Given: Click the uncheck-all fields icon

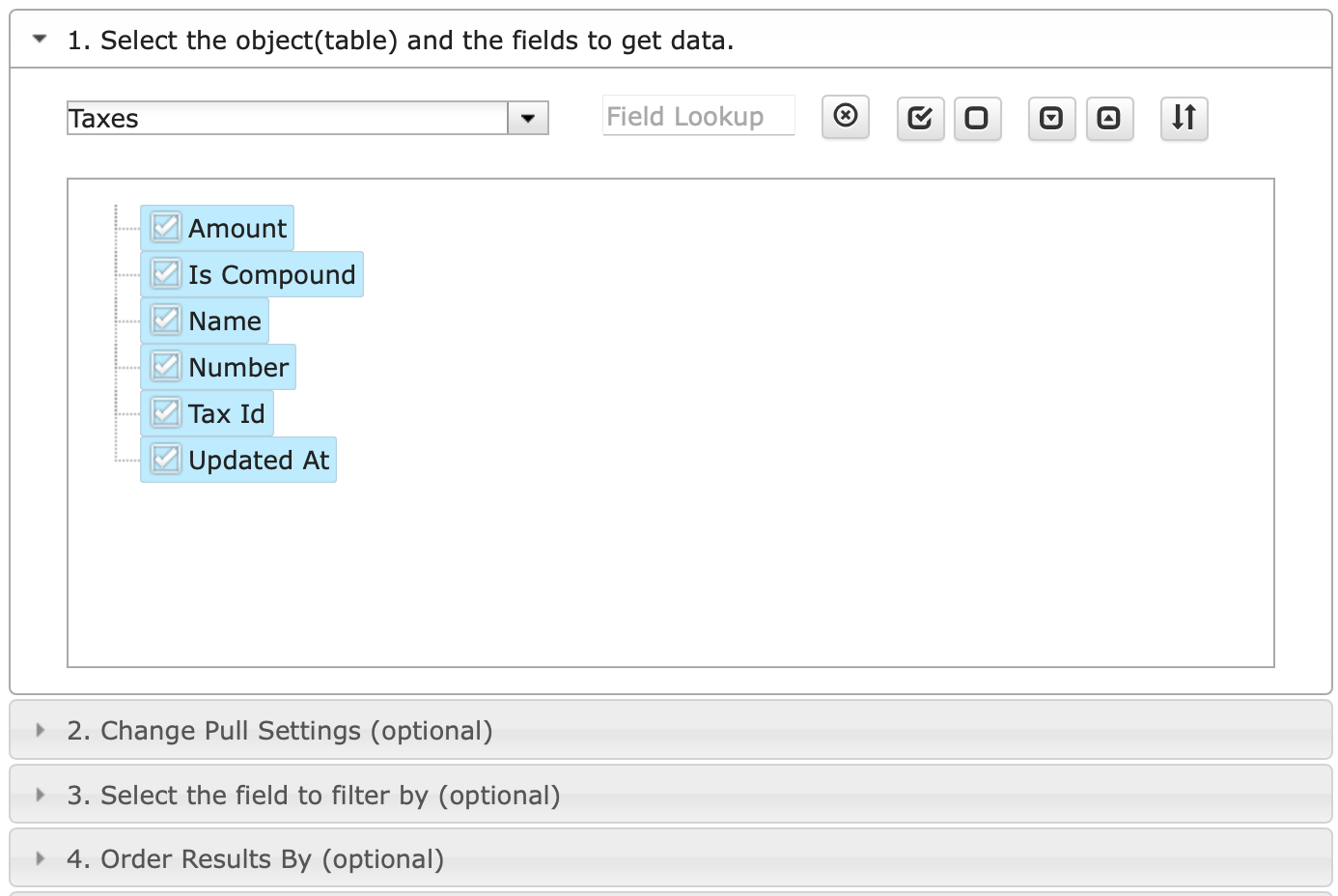Looking at the screenshot, I should (x=977, y=119).
